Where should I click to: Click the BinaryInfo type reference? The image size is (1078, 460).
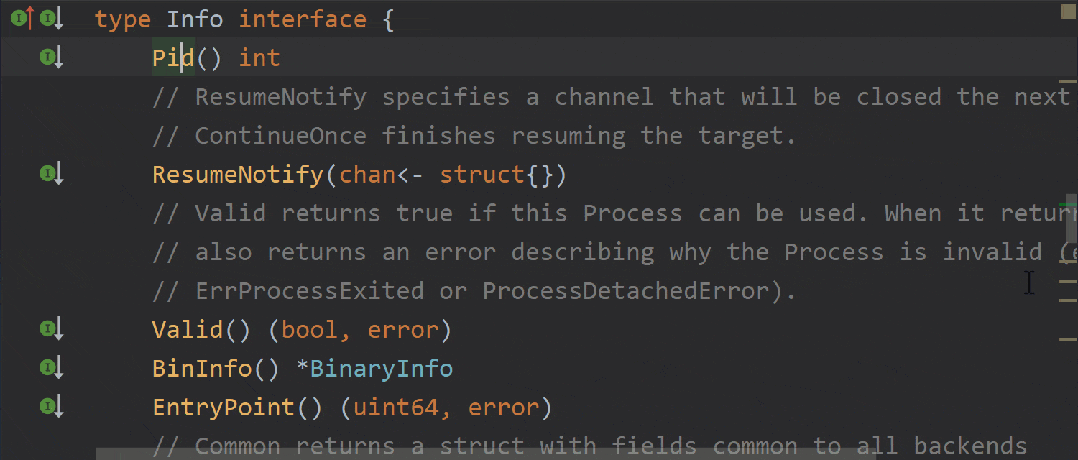(x=381, y=369)
